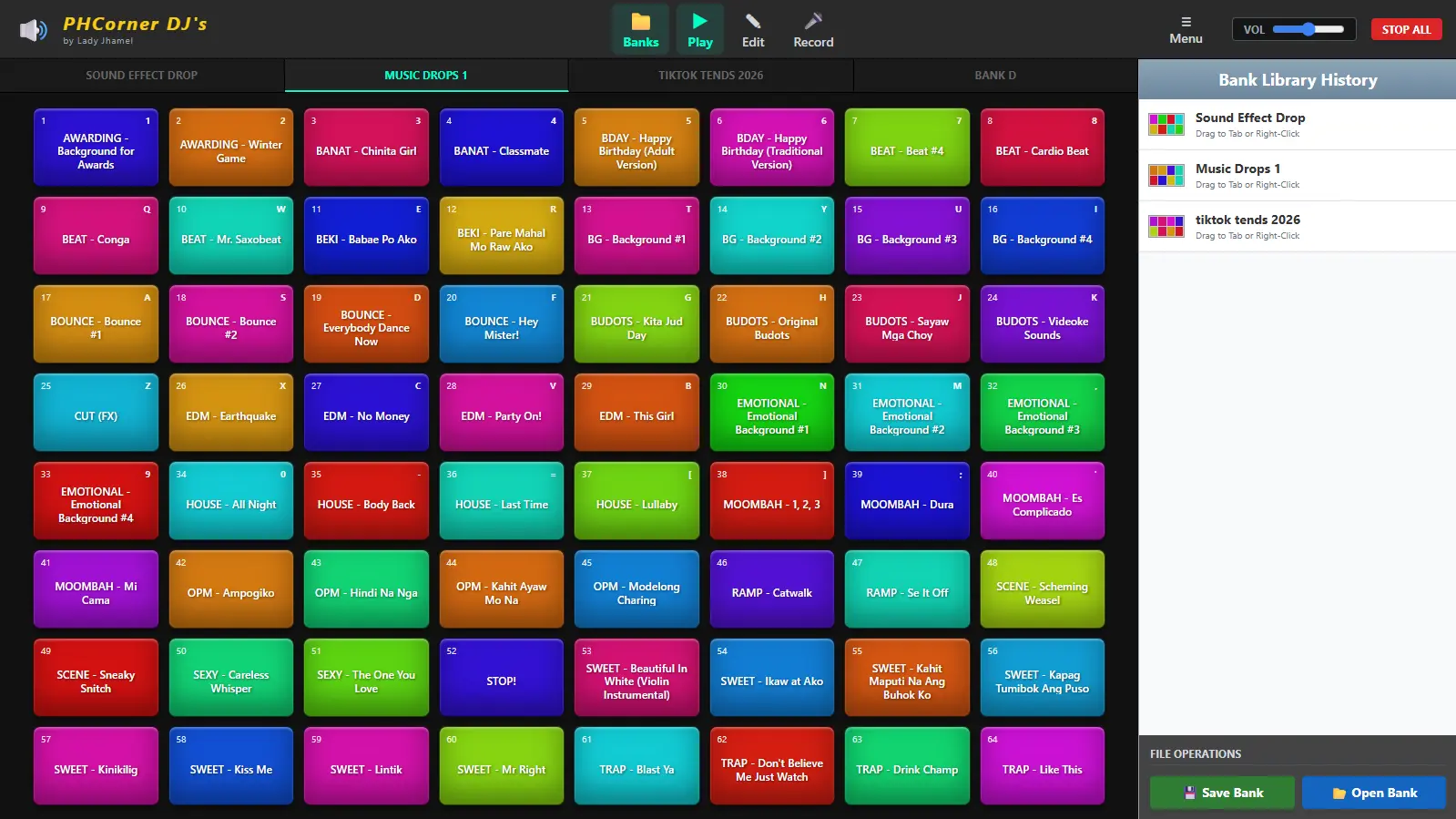Trigger MOOMBAH - 1, 2, 3 pad
This screenshot has height=819, width=1456.
(x=772, y=500)
